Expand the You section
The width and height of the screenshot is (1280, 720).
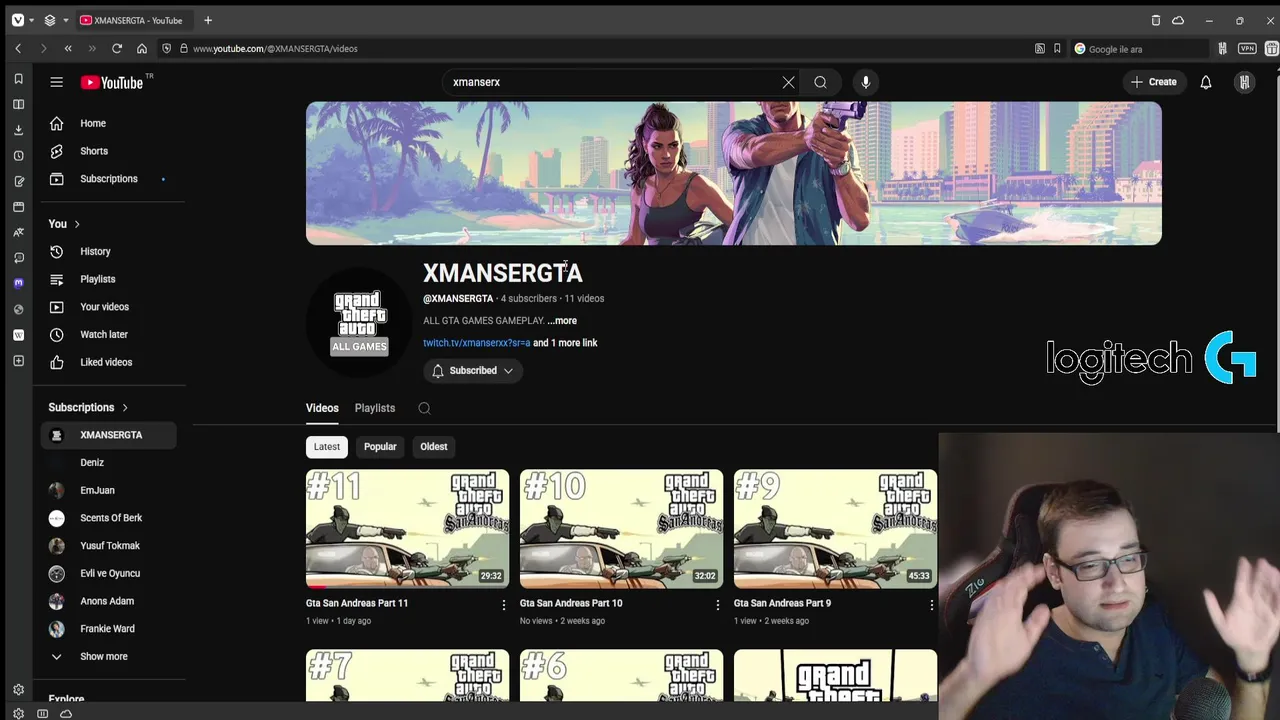pos(64,224)
